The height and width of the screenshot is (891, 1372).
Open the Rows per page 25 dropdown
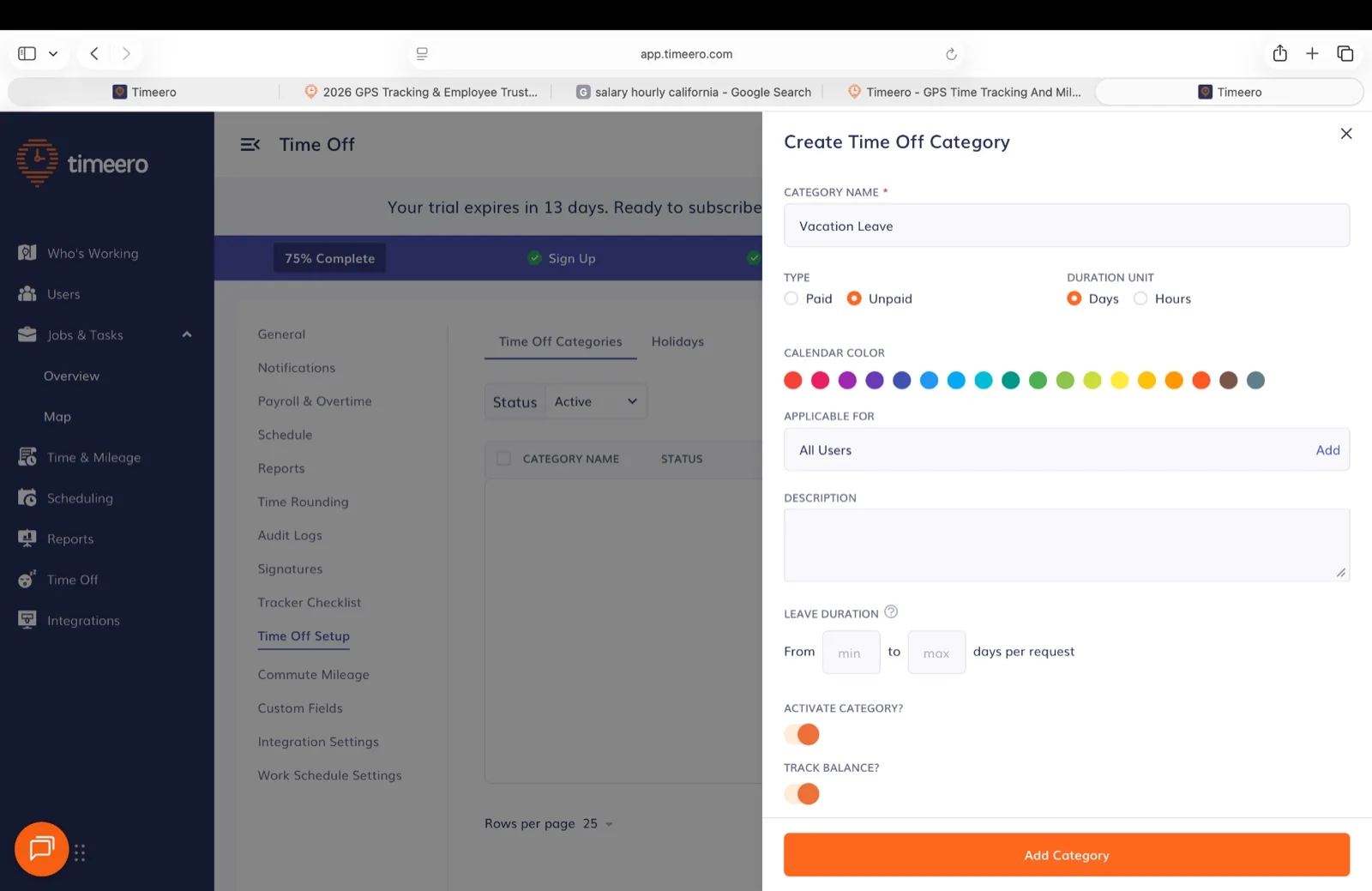coord(598,824)
